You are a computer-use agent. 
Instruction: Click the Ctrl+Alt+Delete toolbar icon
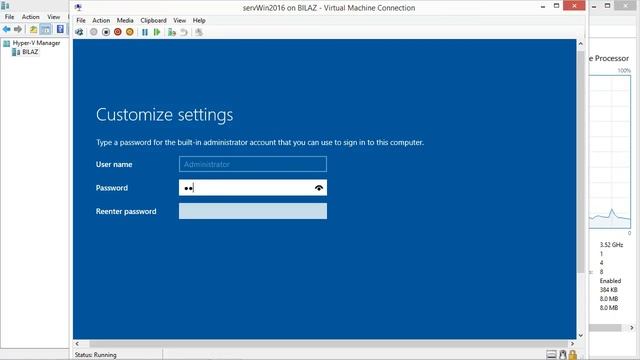tap(79, 32)
